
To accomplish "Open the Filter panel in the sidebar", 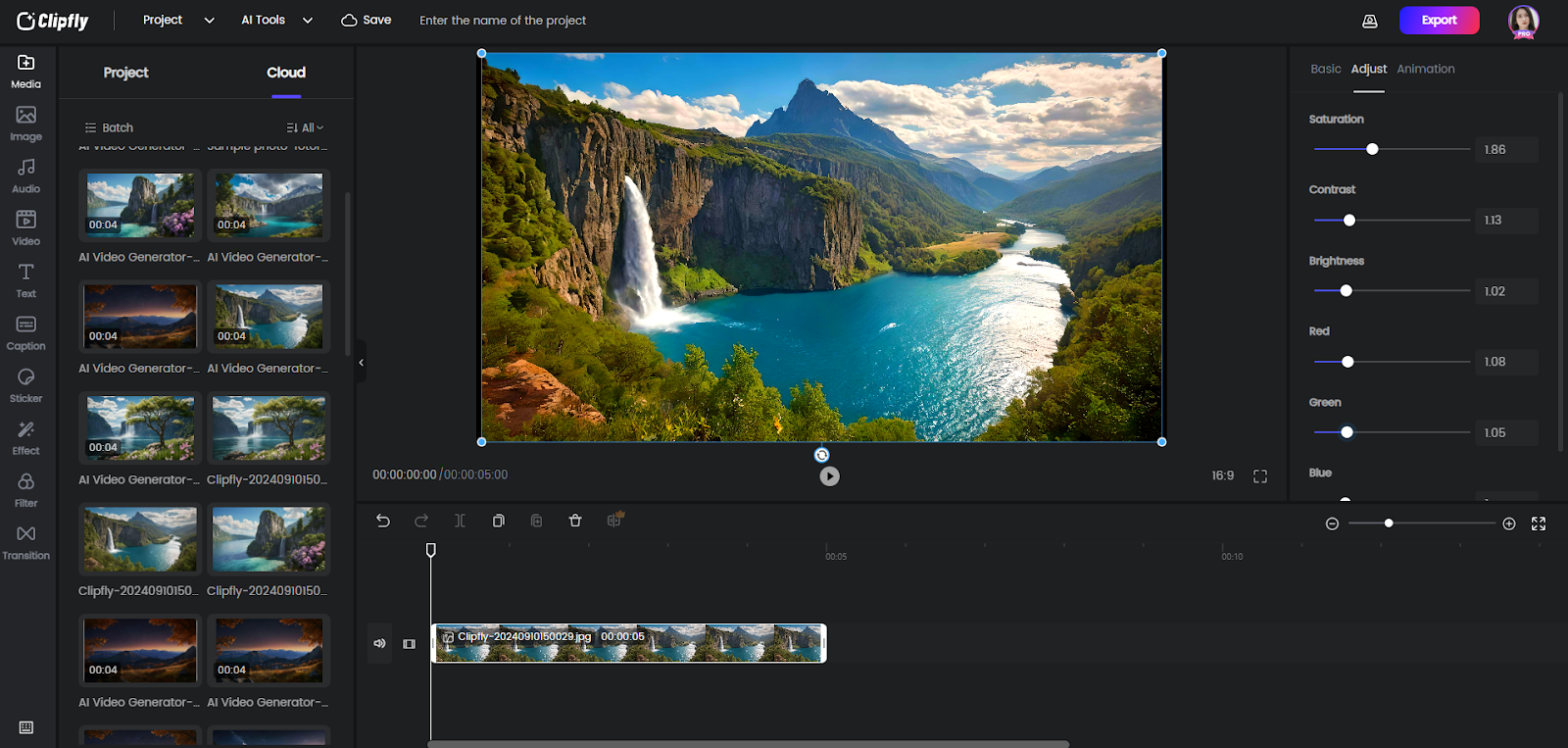I will tap(26, 490).
